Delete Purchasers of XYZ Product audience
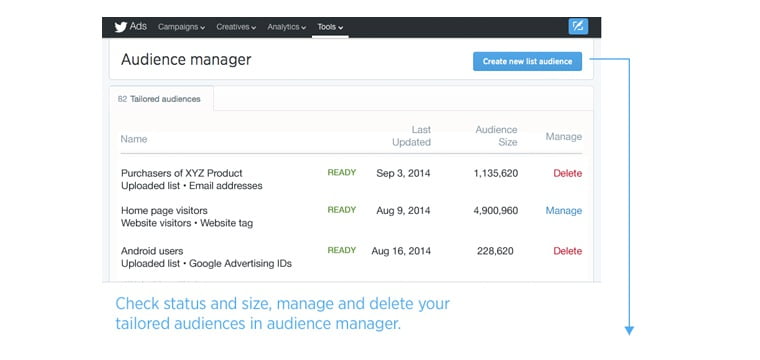This screenshot has height=360, width=760. pyautogui.click(x=568, y=173)
